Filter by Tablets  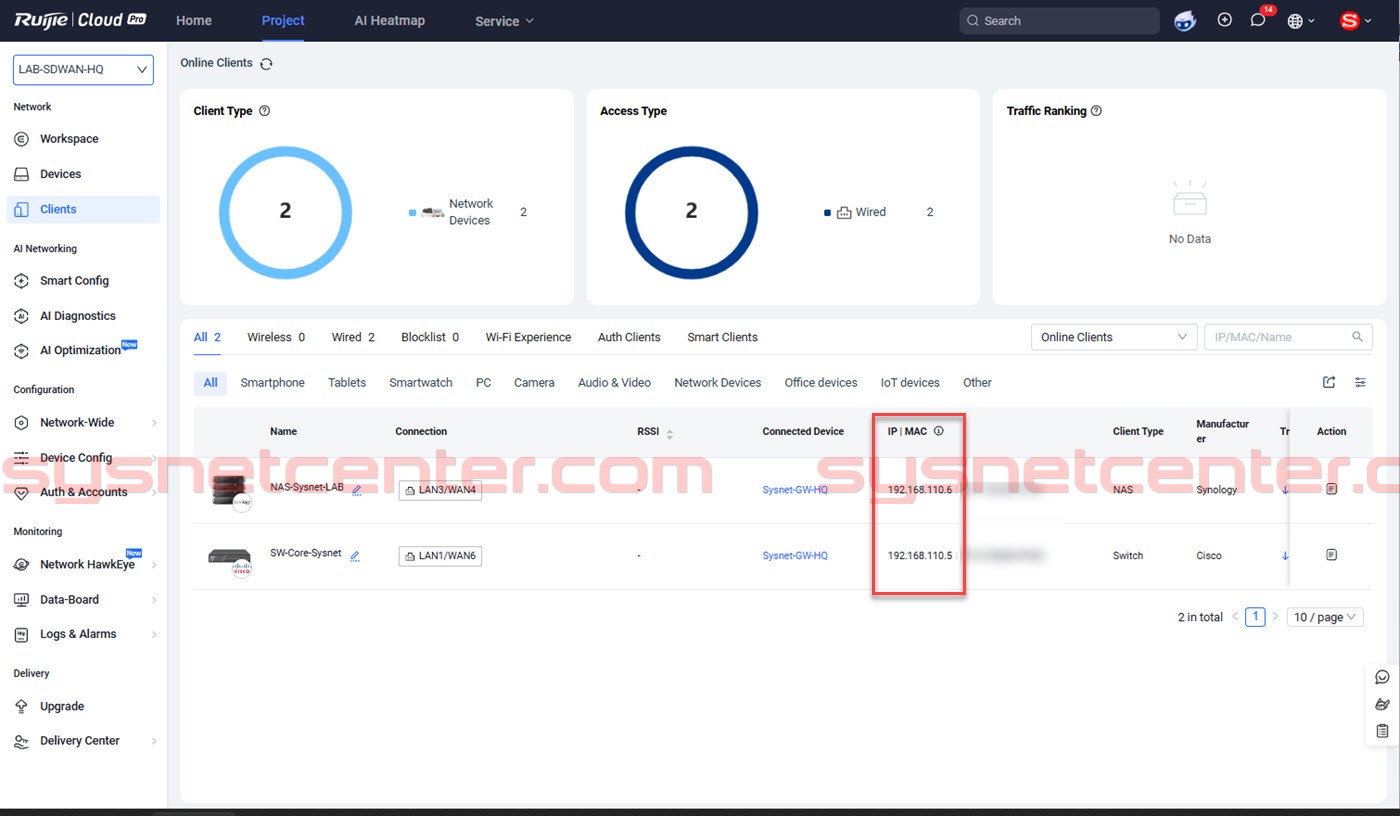coord(347,383)
